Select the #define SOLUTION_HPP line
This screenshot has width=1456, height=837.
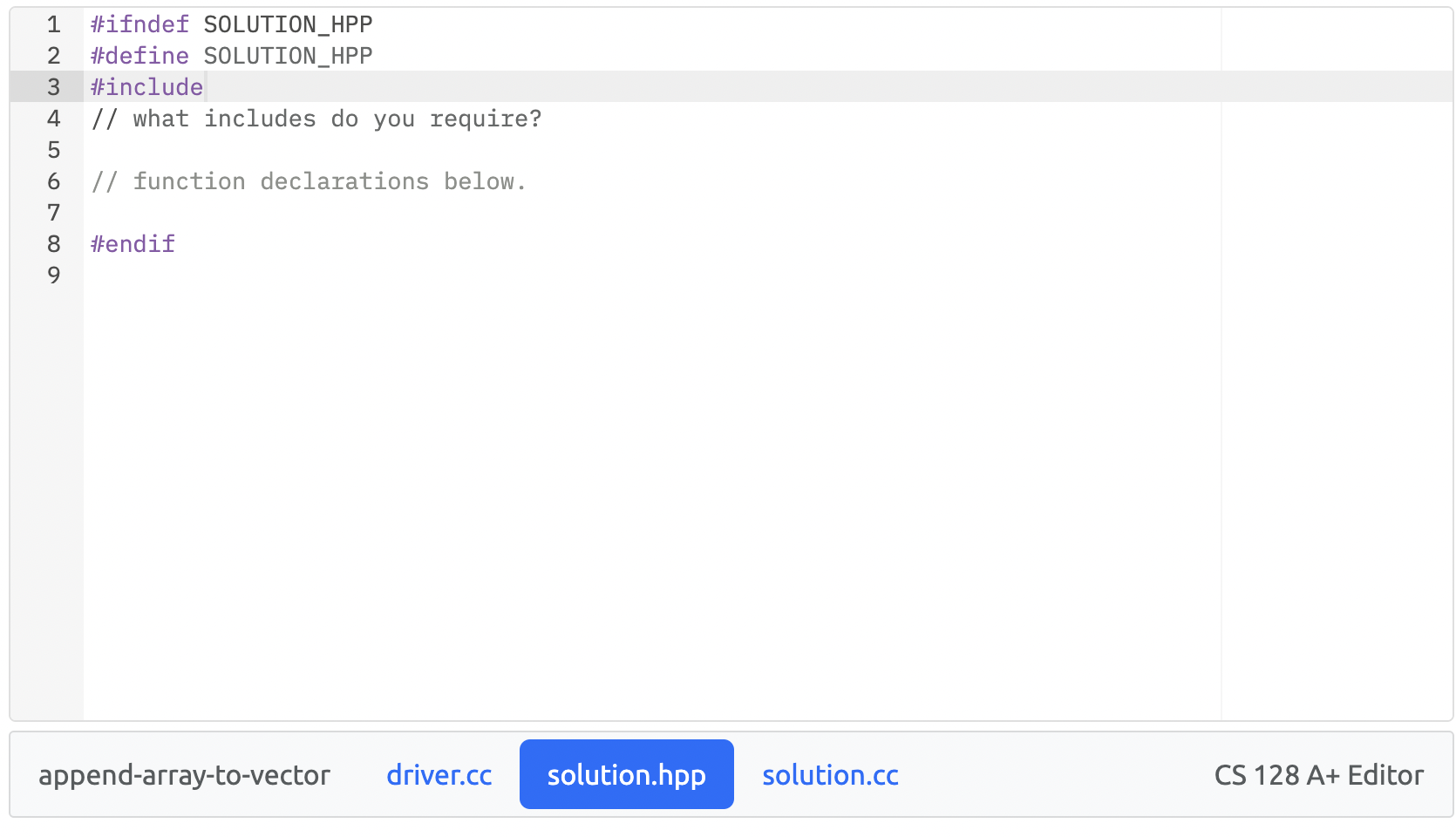[x=230, y=56]
